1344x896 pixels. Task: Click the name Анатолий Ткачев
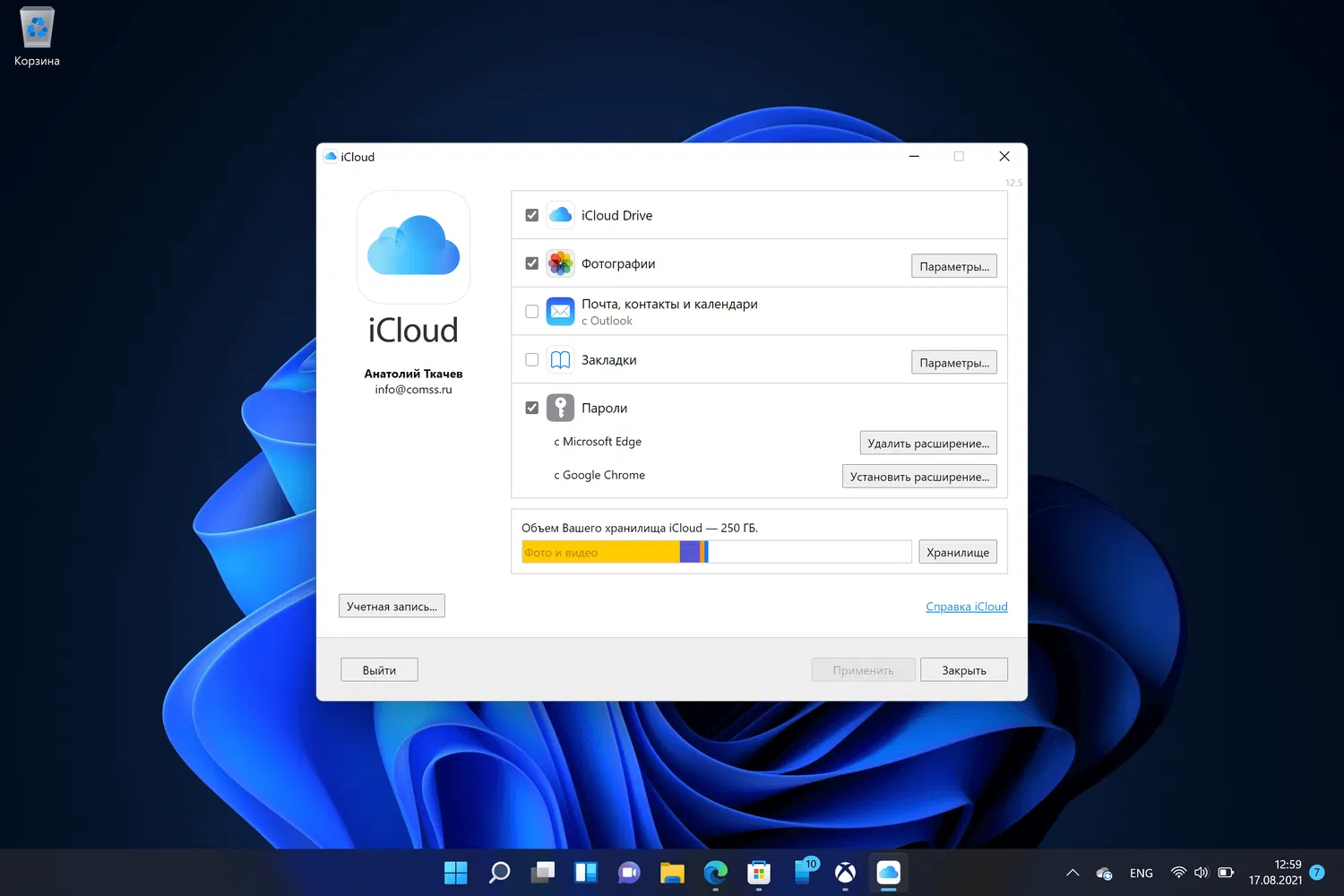pos(413,374)
